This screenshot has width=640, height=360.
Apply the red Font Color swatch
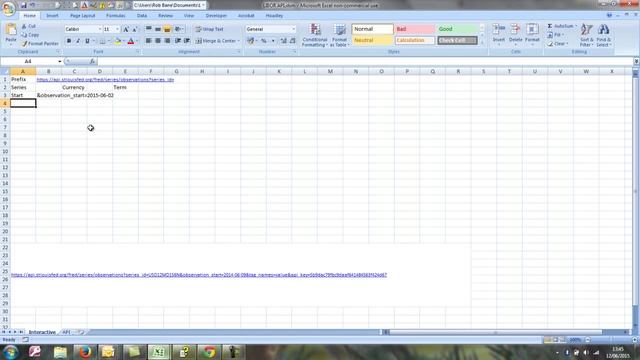pyautogui.click(x=131, y=41)
